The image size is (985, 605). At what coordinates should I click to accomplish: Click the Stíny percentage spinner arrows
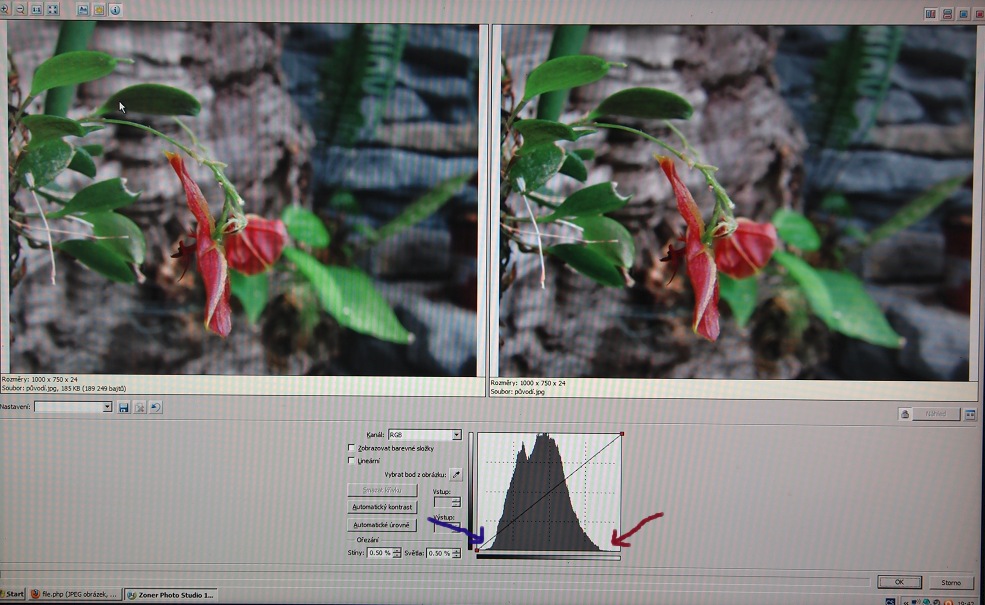click(397, 552)
